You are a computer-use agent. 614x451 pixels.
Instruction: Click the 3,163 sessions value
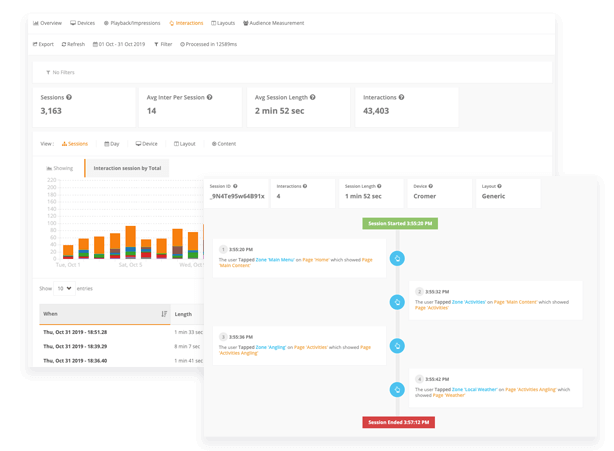click(51, 111)
